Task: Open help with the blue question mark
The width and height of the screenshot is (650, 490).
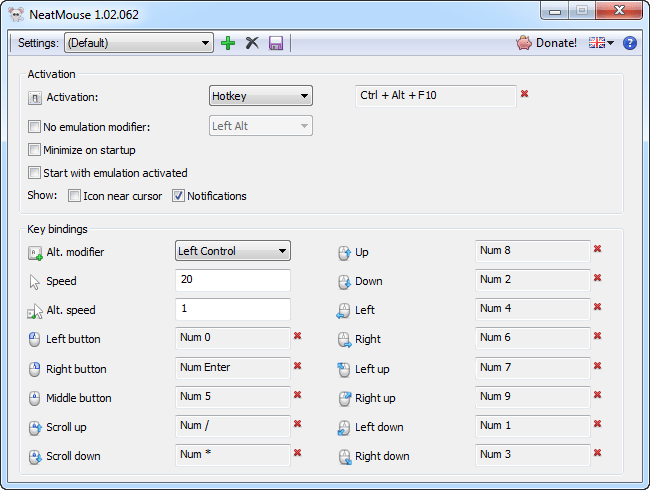Action: (x=630, y=43)
